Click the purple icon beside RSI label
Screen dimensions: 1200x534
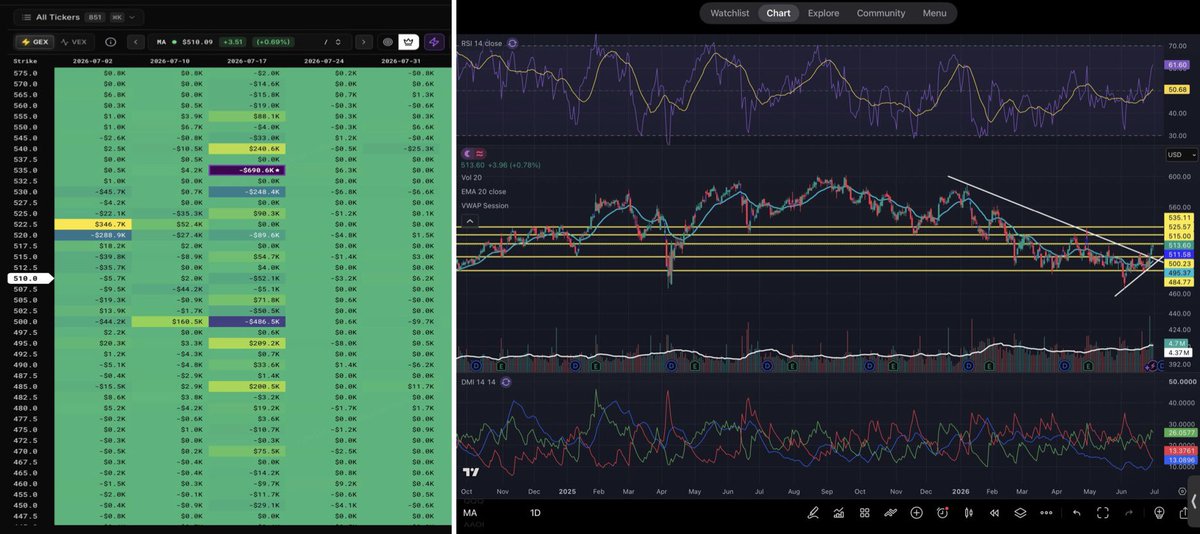[513, 44]
